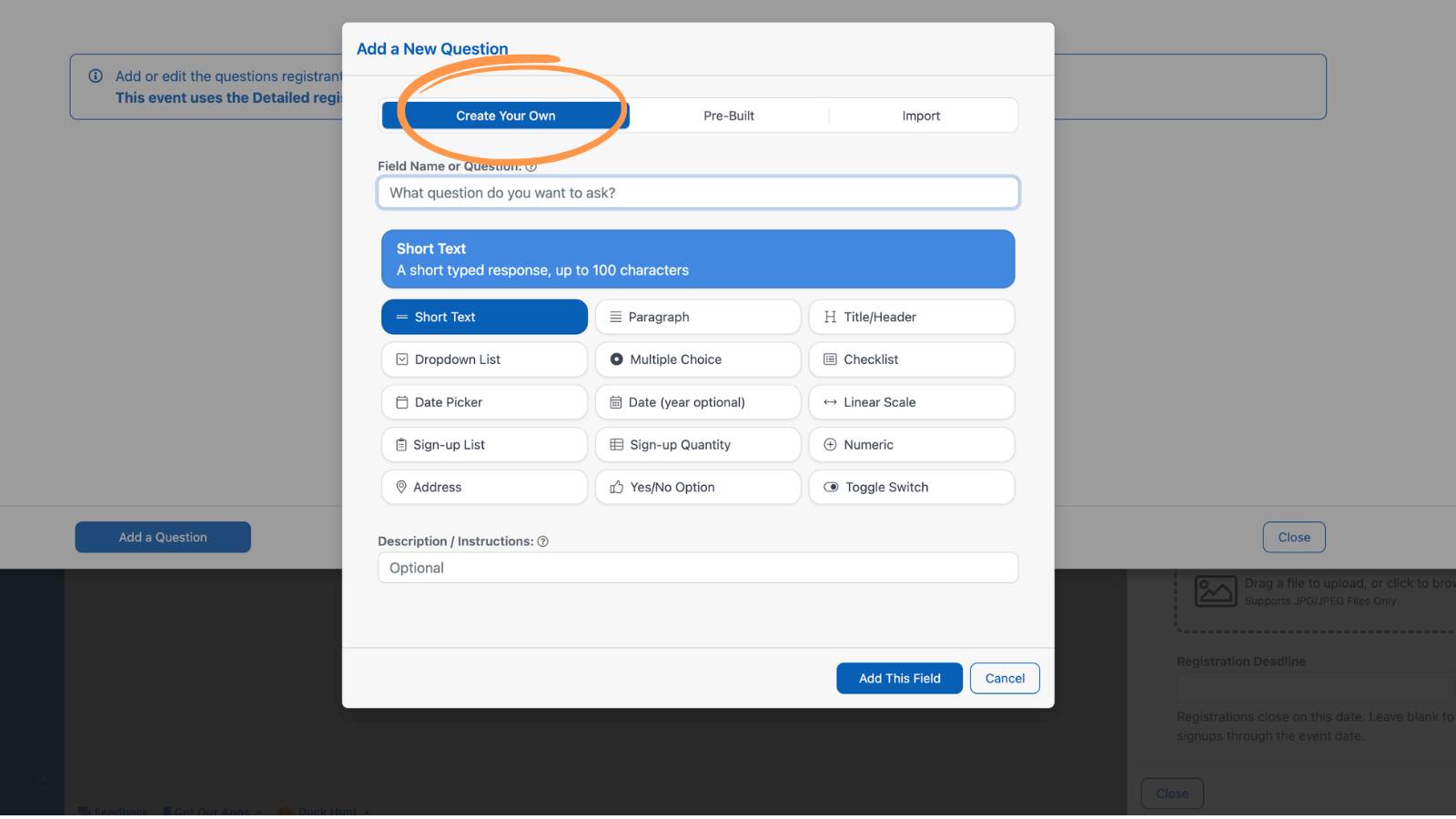The height and width of the screenshot is (819, 1456).
Task: Cancel the Add a New Question dialog
Action: [x=1005, y=678]
